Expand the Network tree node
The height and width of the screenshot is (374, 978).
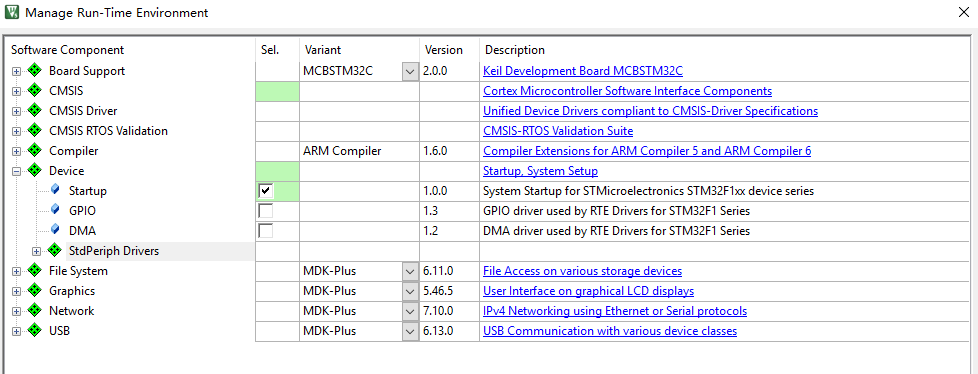(x=16, y=311)
